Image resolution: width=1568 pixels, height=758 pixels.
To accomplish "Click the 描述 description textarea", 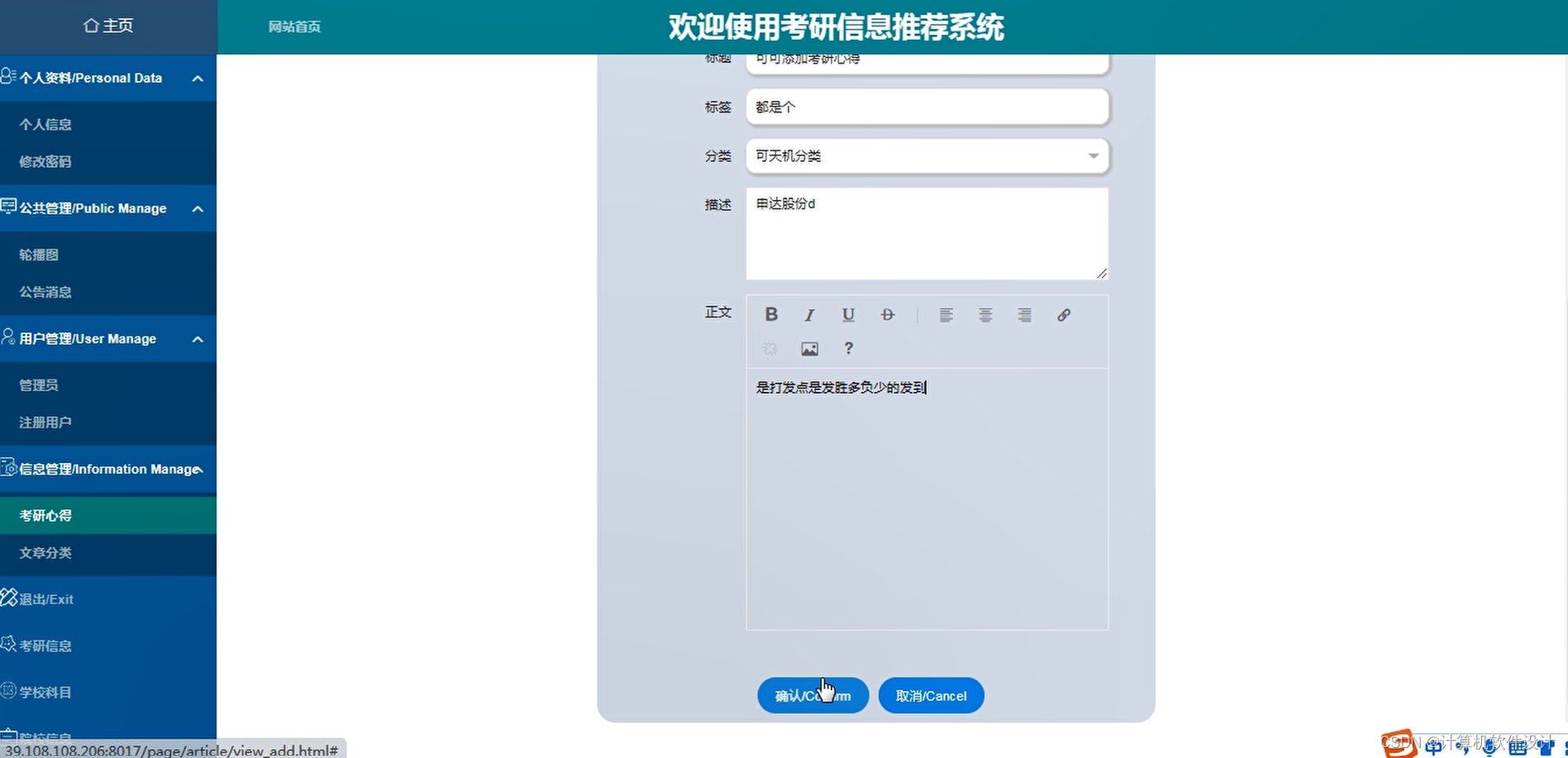I will tap(927, 234).
